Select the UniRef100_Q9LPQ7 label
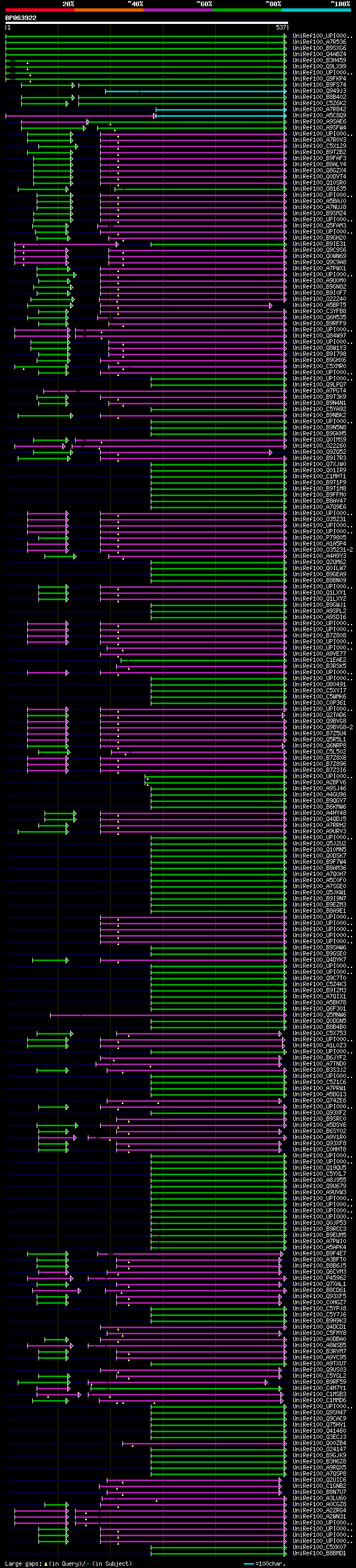Screen dimensions: 356x1568 pos(319,385)
